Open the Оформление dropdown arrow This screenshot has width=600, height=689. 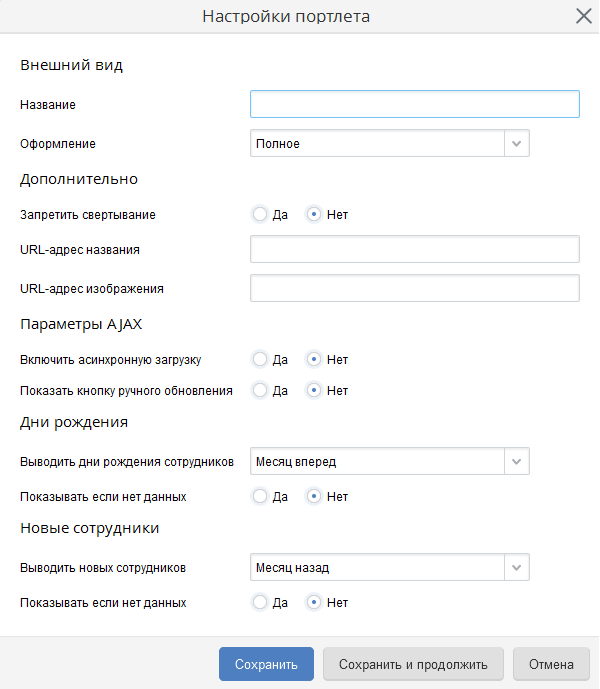[x=517, y=143]
